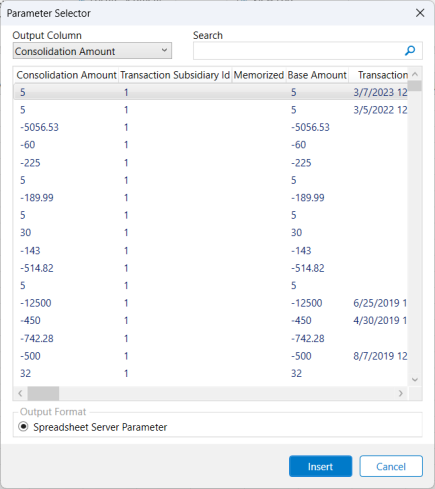Image resolution: width=435 pixels, height=489 pixels.
Task: Select the row with amount -12500
Action: [x=211, y=303]
